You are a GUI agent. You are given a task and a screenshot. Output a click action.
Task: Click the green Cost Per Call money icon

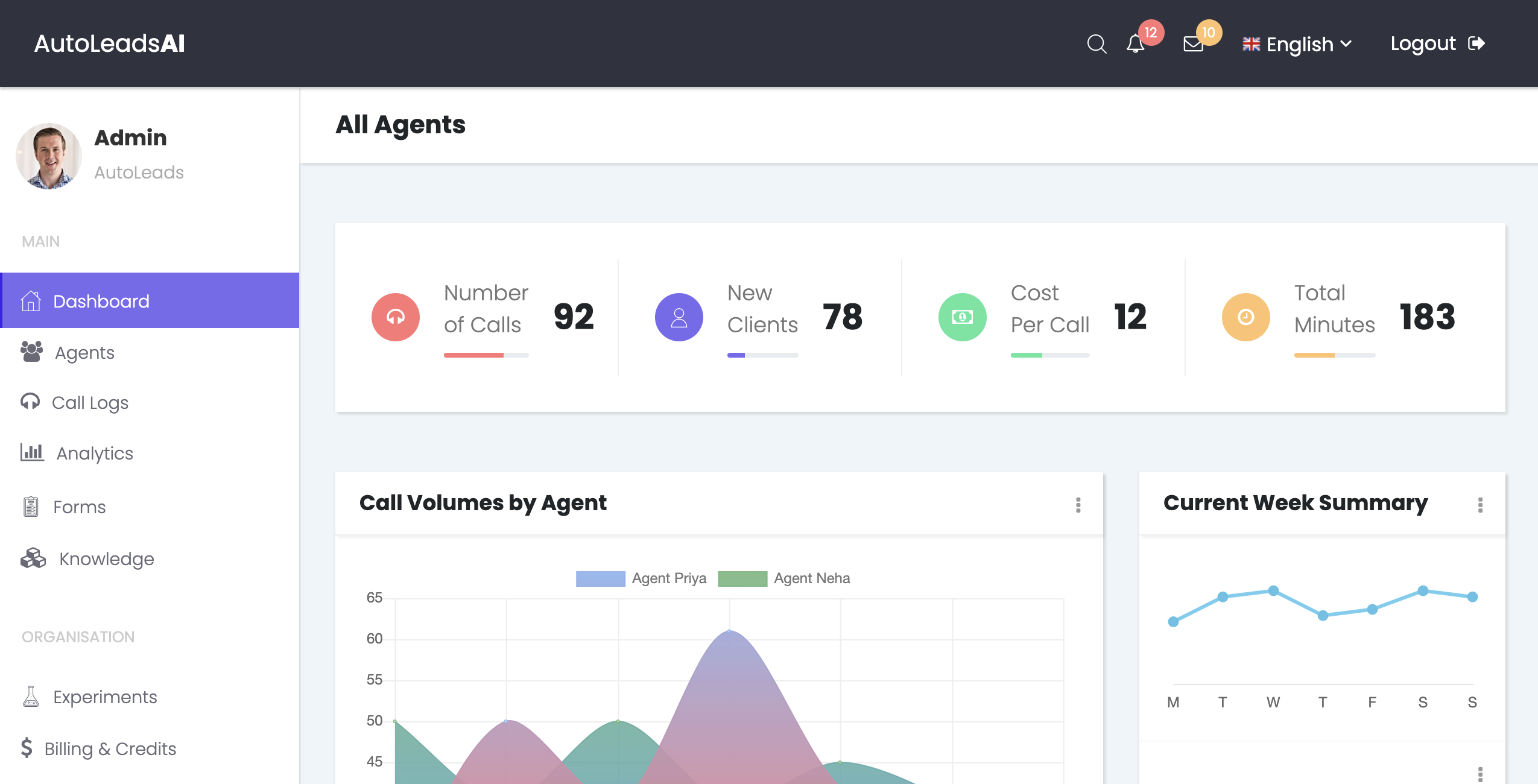(963, 317)
